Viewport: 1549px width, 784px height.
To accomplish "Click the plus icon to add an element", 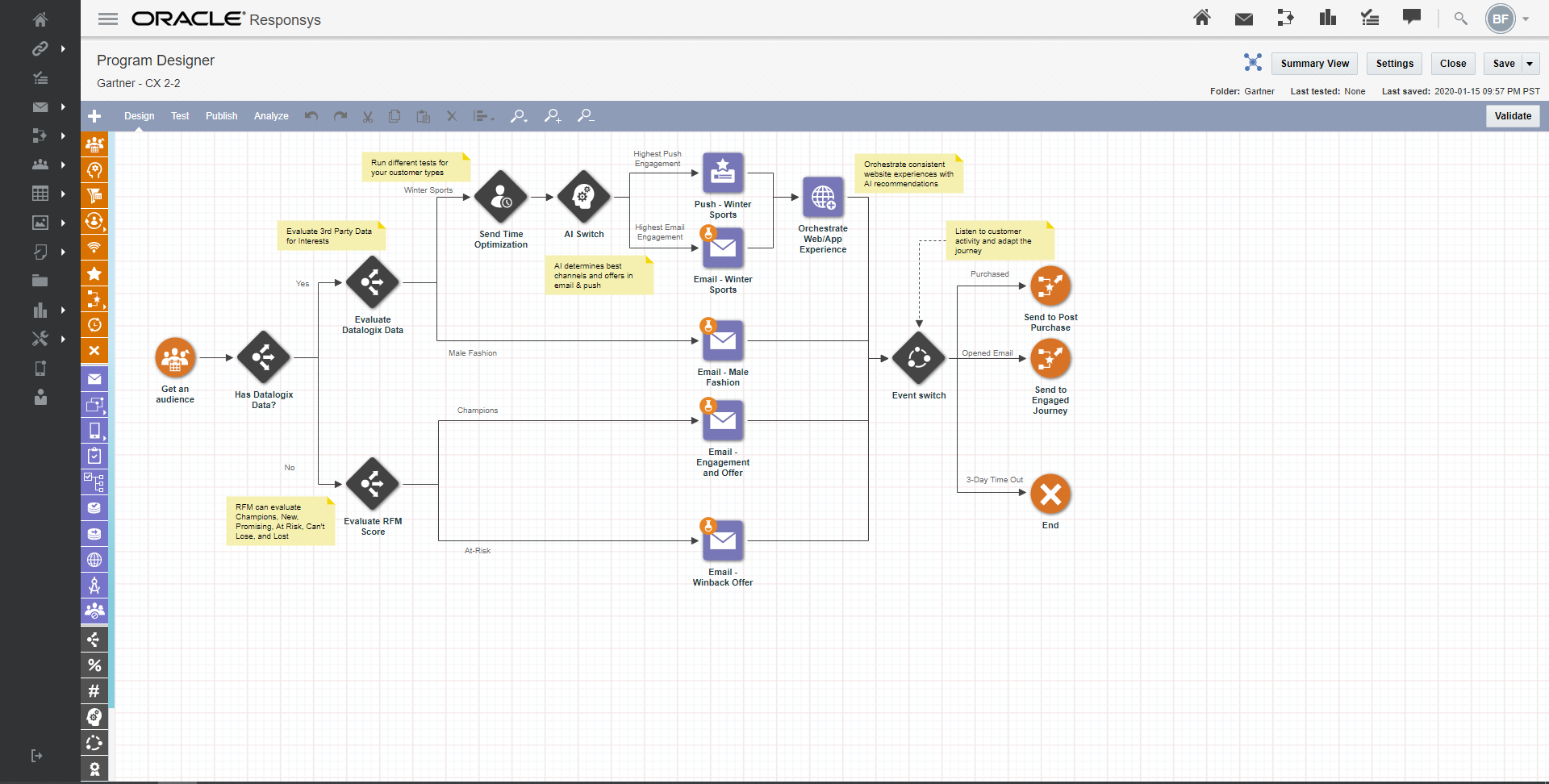I will (x=94, y=116).
